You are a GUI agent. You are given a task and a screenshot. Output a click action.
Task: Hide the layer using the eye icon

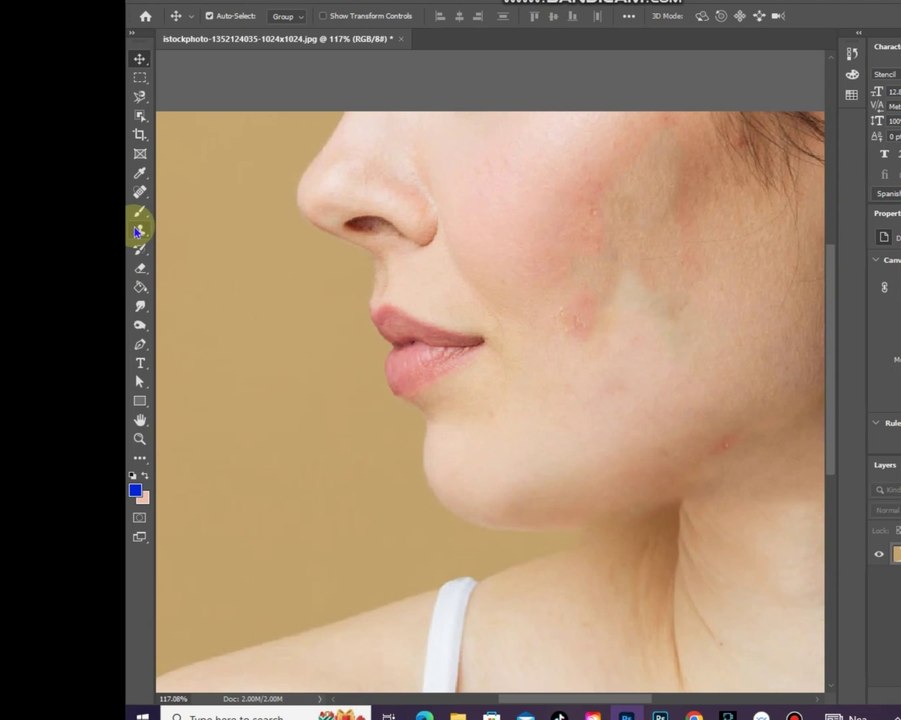pyautogui.click(x=879, y=554)
